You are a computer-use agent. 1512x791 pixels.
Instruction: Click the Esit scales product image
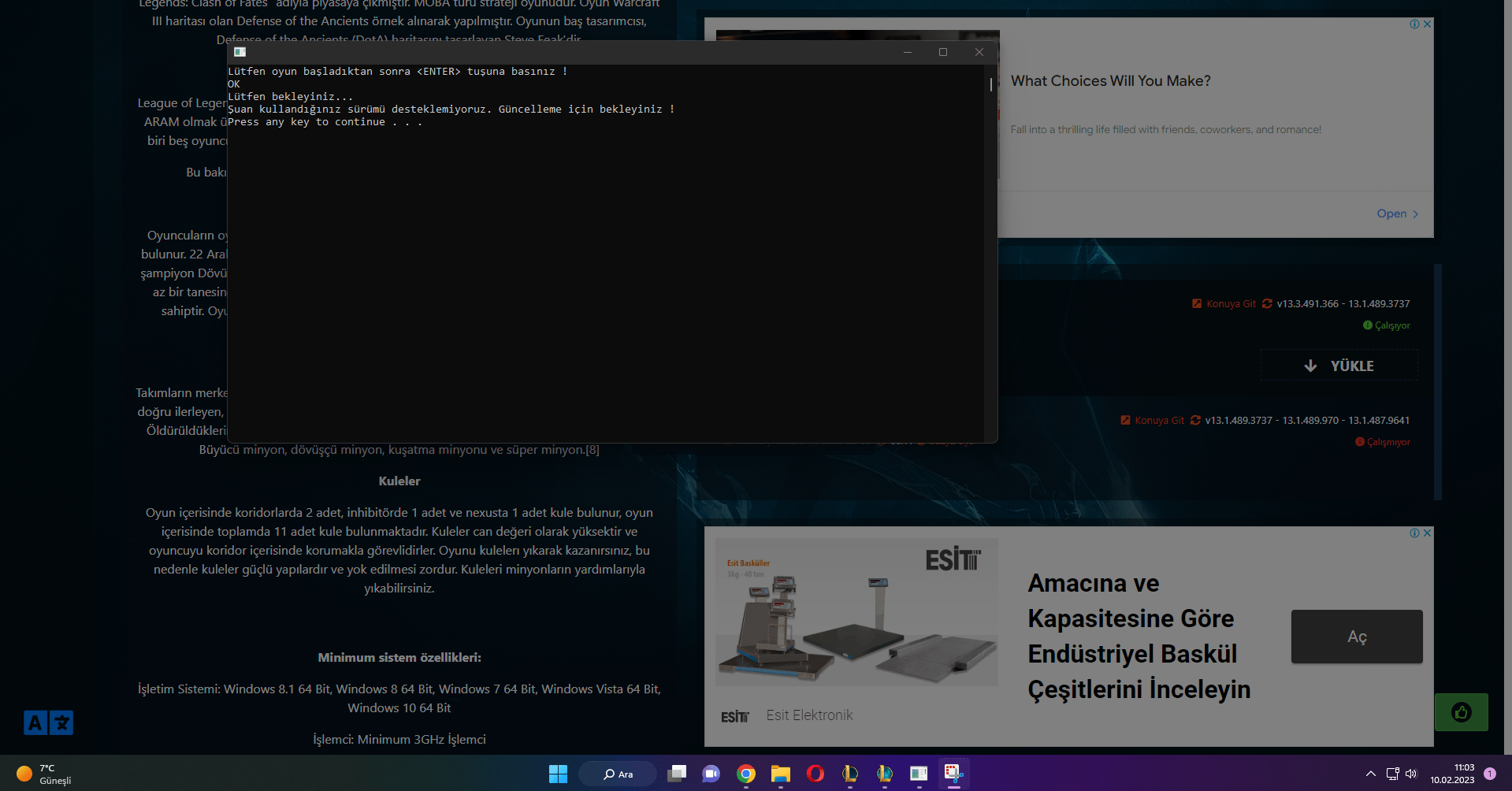point(856,611)
